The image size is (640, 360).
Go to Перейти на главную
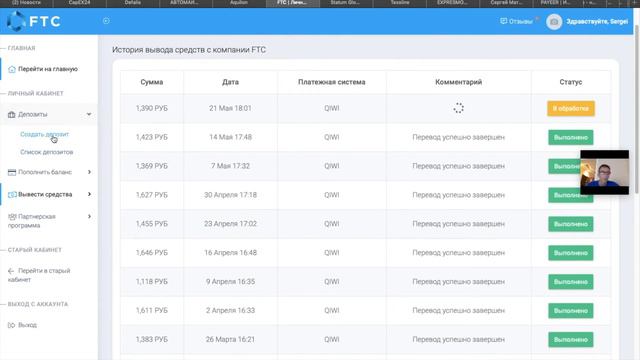(x=48, y=69)
